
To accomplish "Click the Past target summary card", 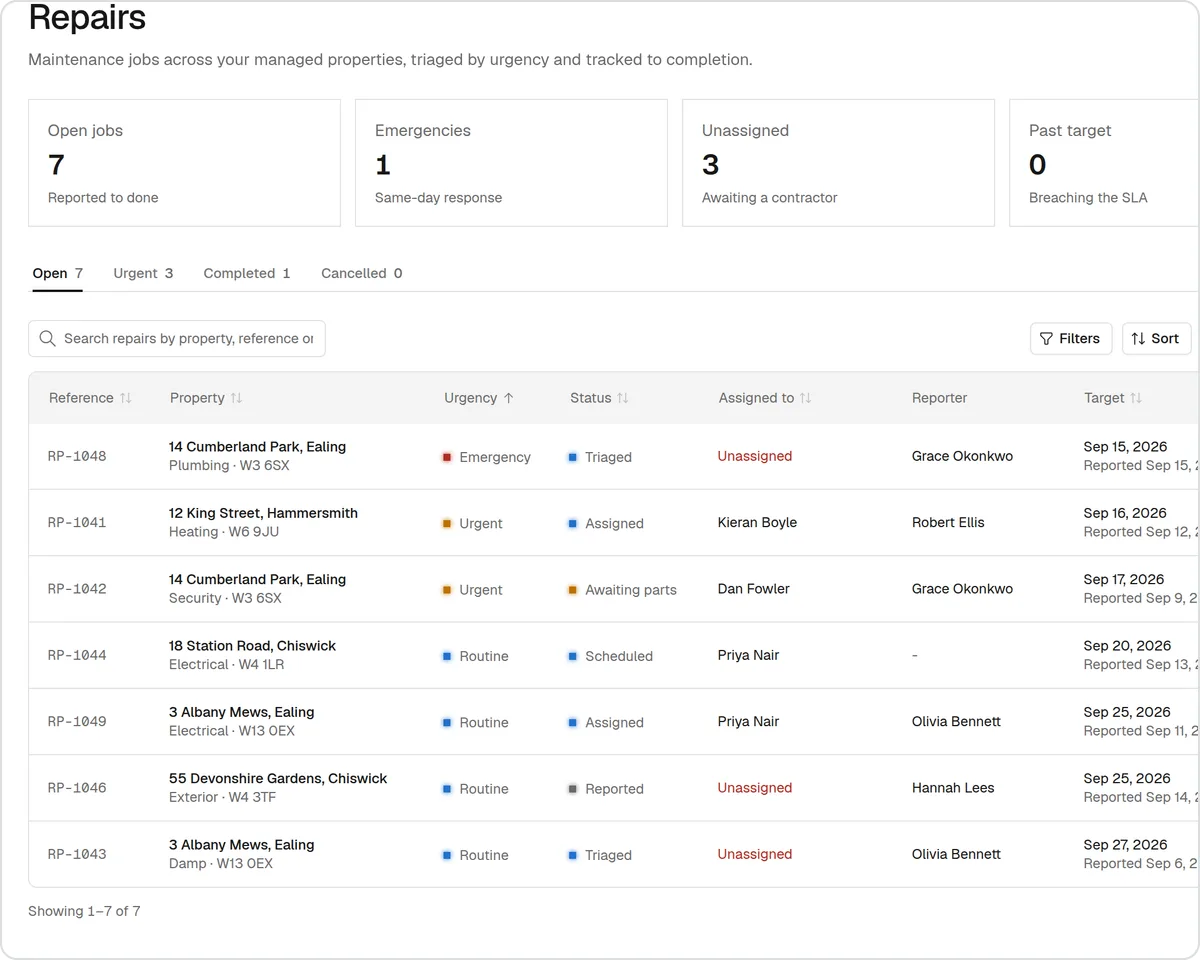I will click(x=1104, y=163).
